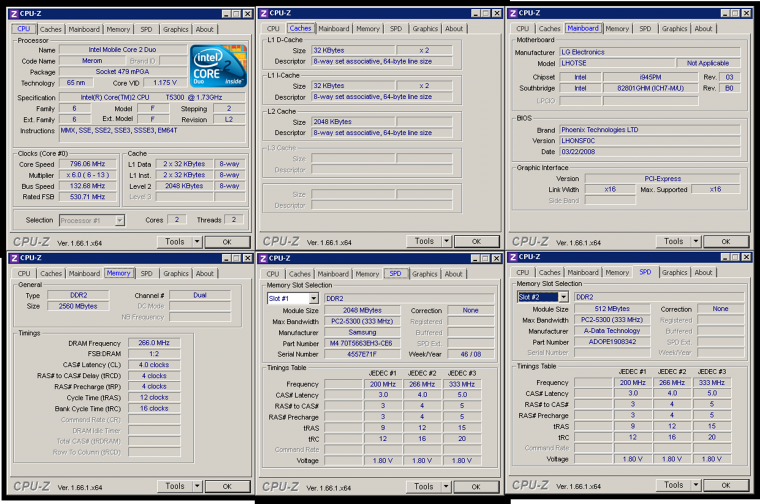This screenshot has height=504, width=760.
Task: Open the Slot #1 memory slot dropdown
Action: [314, 299]
